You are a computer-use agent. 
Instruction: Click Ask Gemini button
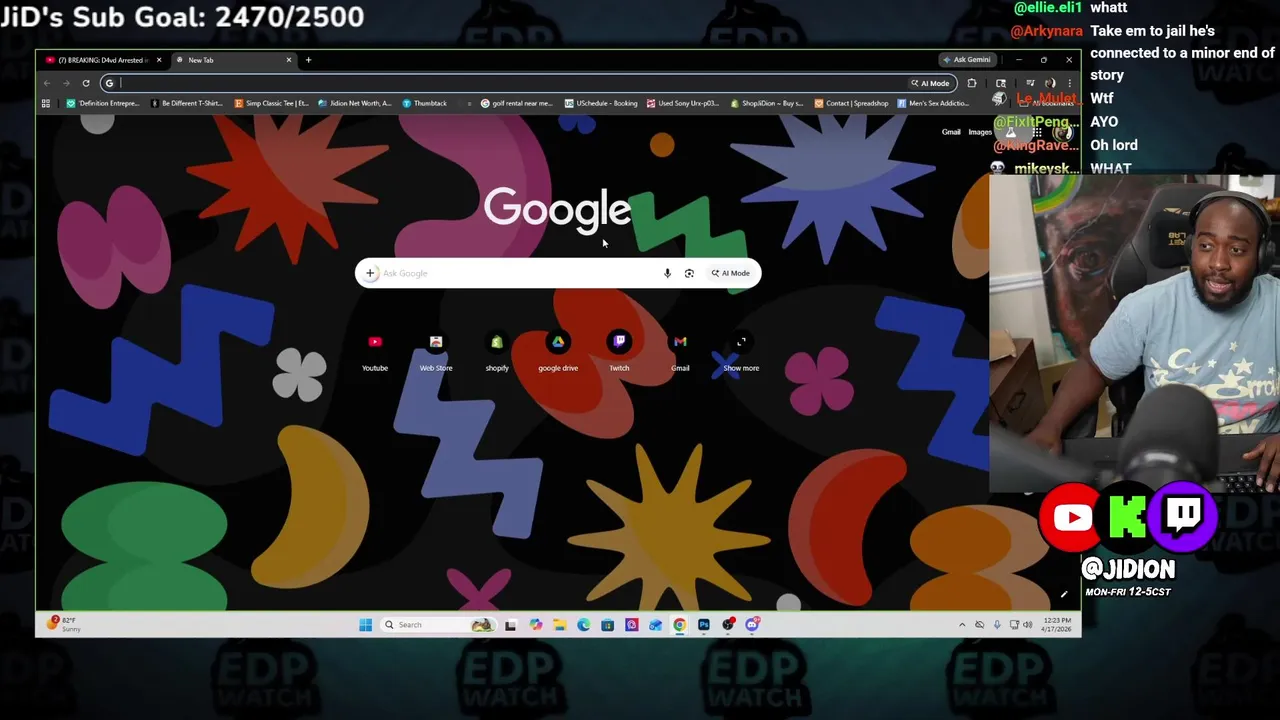click(x=966, y=60)
